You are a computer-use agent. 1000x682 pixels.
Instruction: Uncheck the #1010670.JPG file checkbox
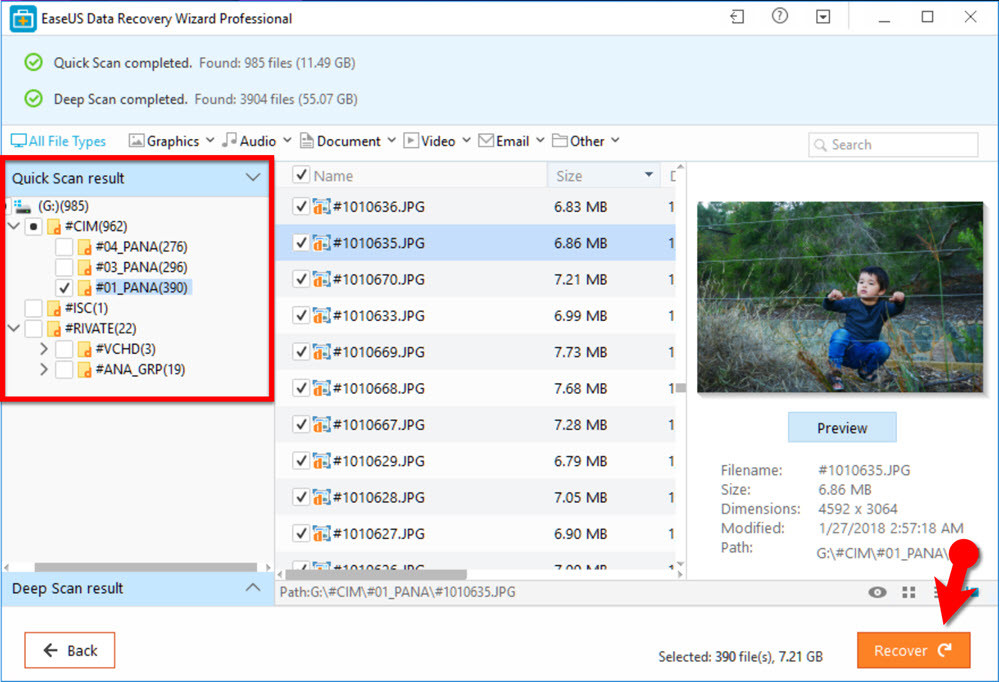301,278
